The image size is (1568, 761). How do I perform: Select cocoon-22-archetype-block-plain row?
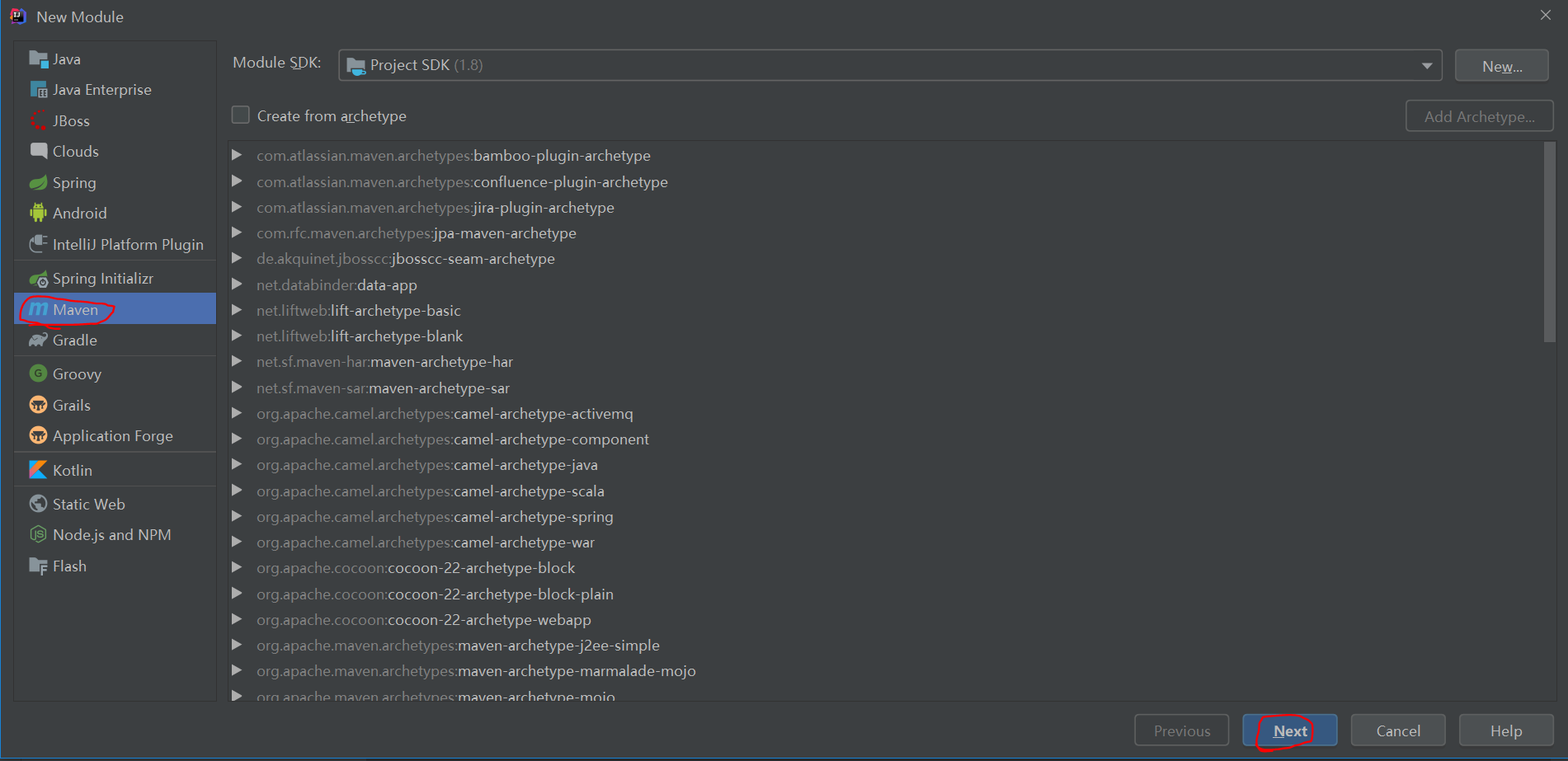[x=885, y=594]
